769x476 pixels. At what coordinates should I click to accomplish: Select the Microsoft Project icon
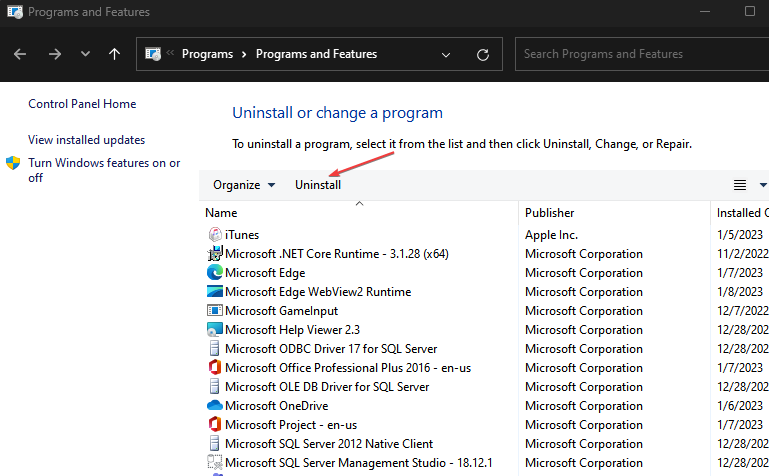click(x=214, y=425)
